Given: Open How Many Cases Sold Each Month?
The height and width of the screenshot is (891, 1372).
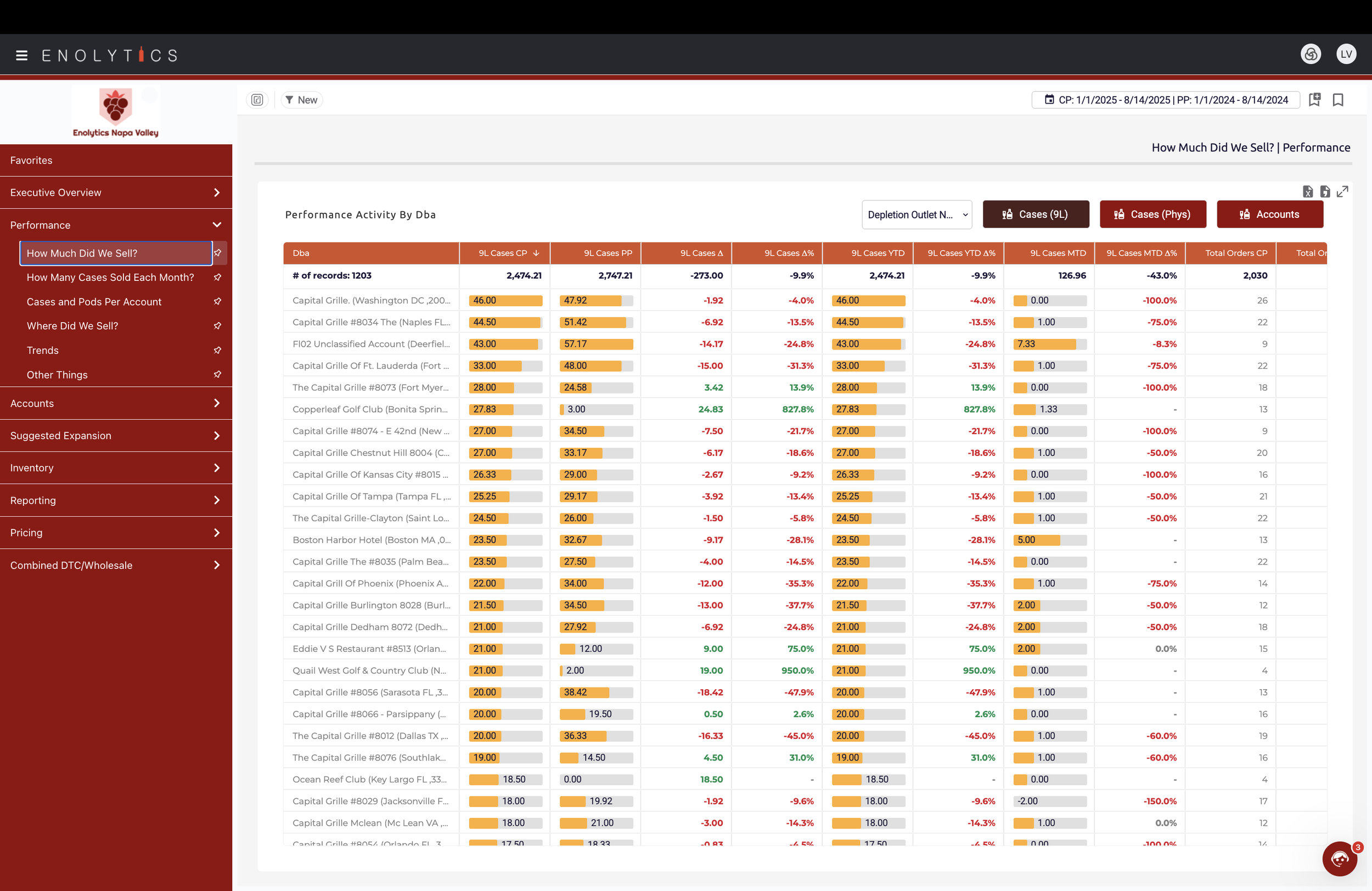Looking at the screenshot, I should [110, 277].
